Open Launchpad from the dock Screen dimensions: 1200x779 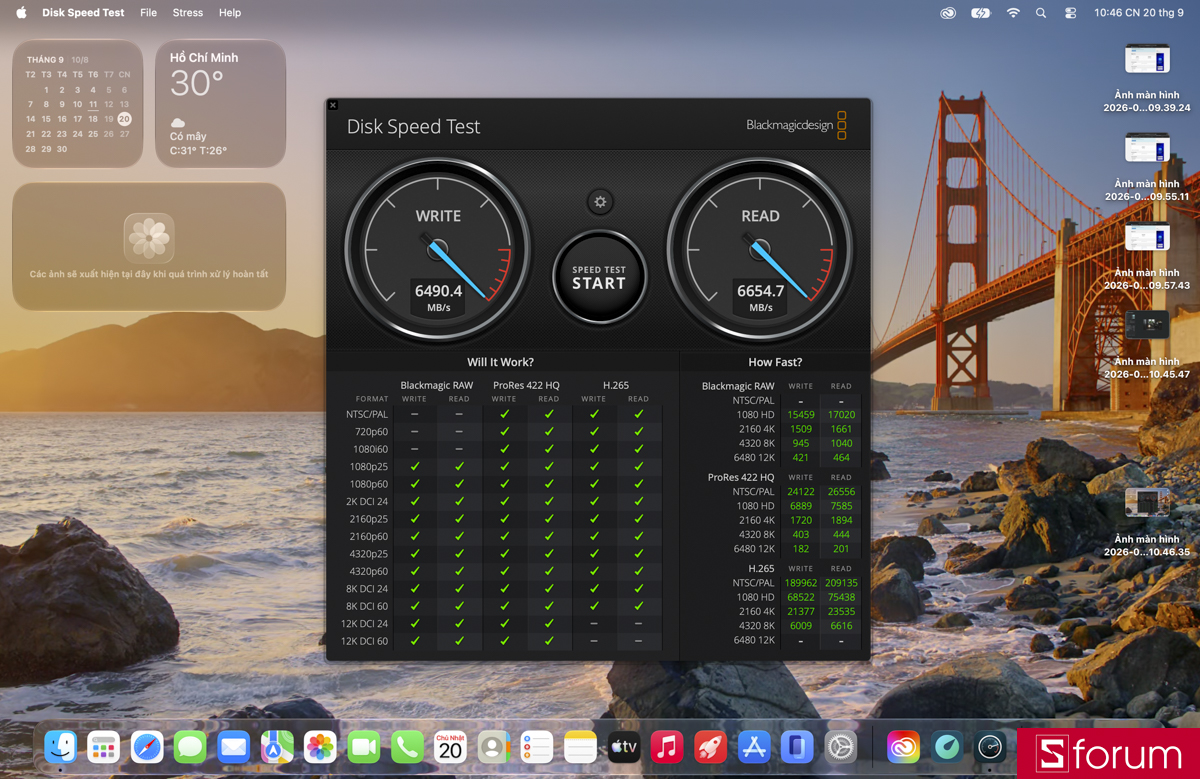(104, 747)
